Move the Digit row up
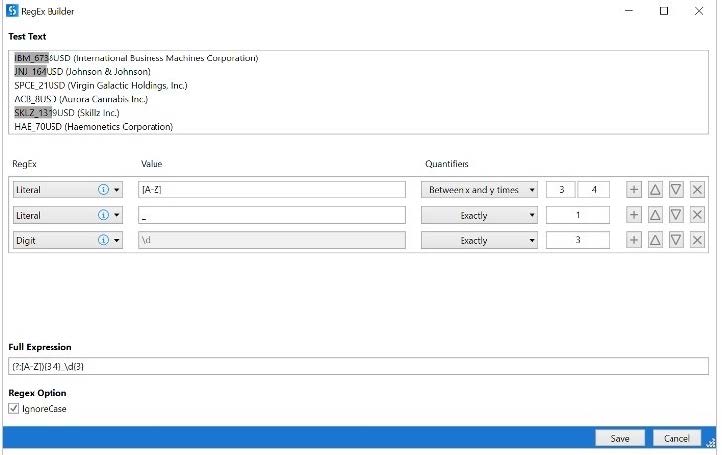 click(x=655, y=240)
